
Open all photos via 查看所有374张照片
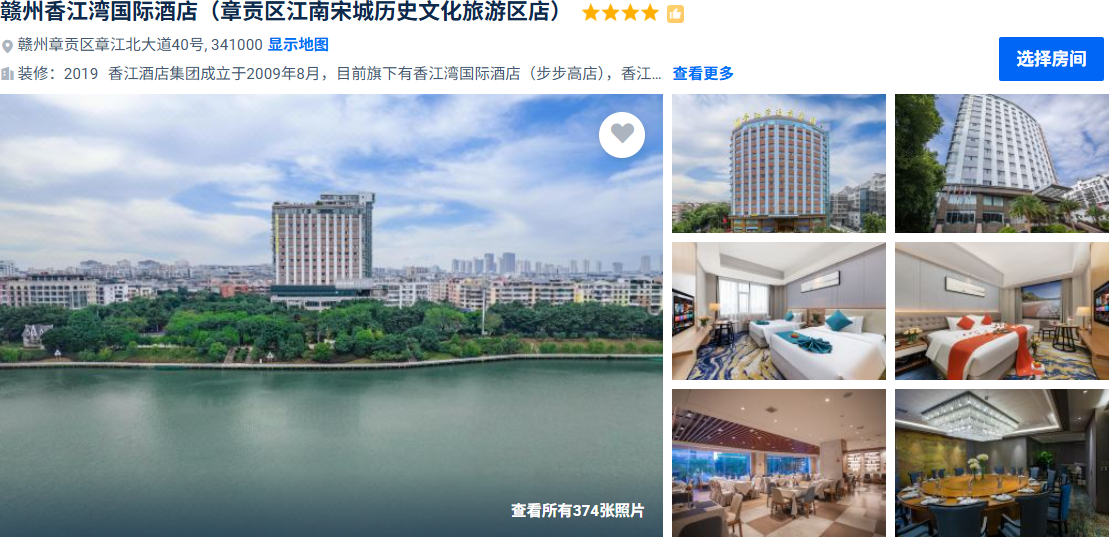[x=578, y=510]
